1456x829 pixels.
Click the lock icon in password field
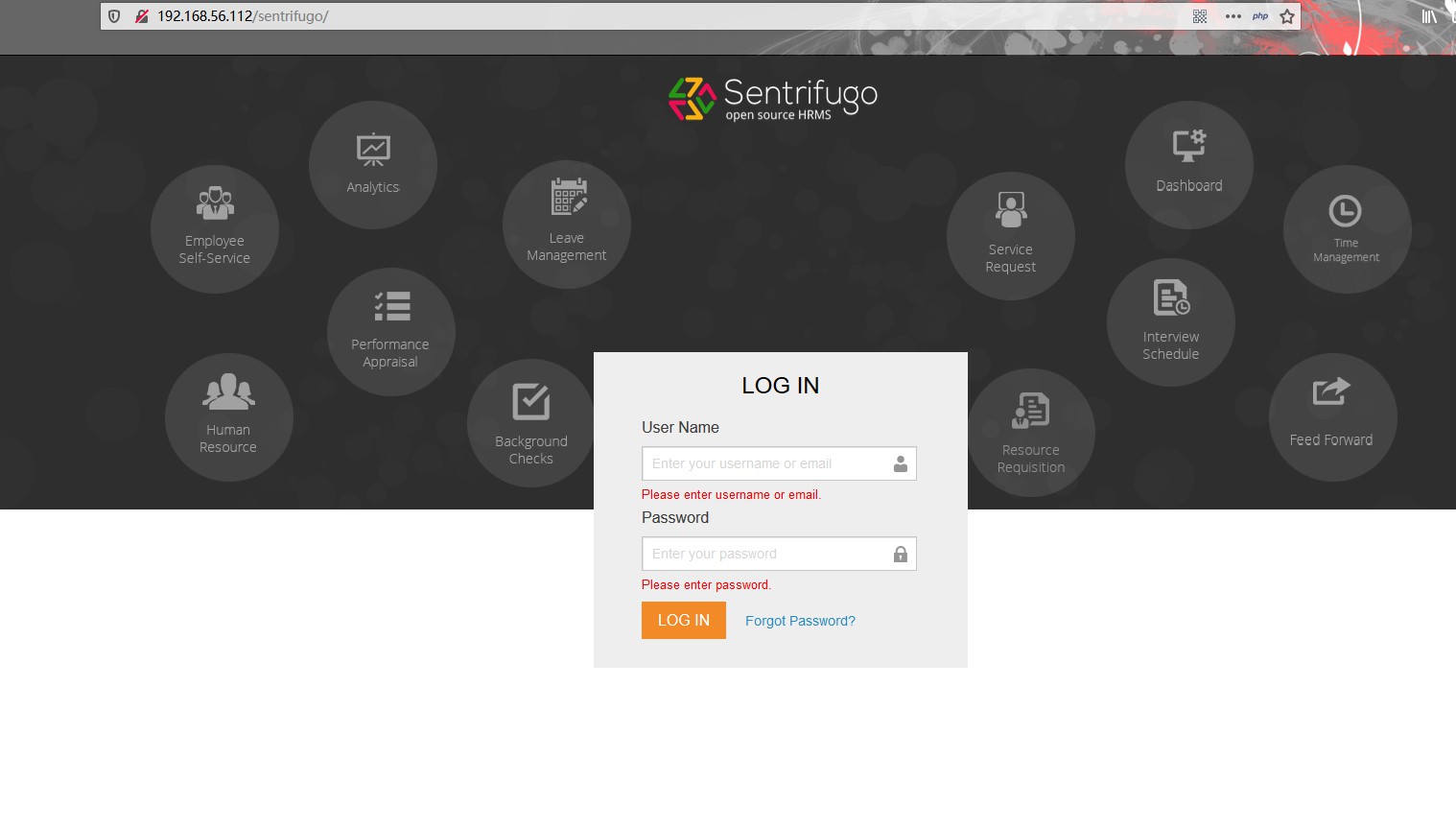tap(901, 554)
